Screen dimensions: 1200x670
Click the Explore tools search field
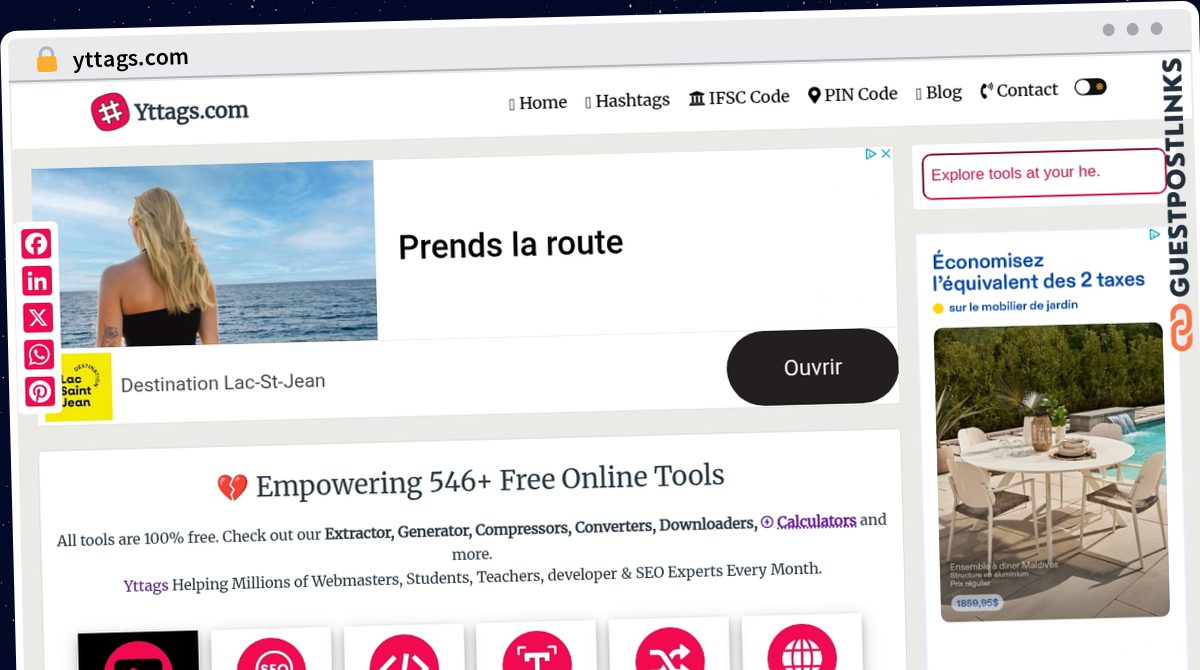pos(1043,174)
